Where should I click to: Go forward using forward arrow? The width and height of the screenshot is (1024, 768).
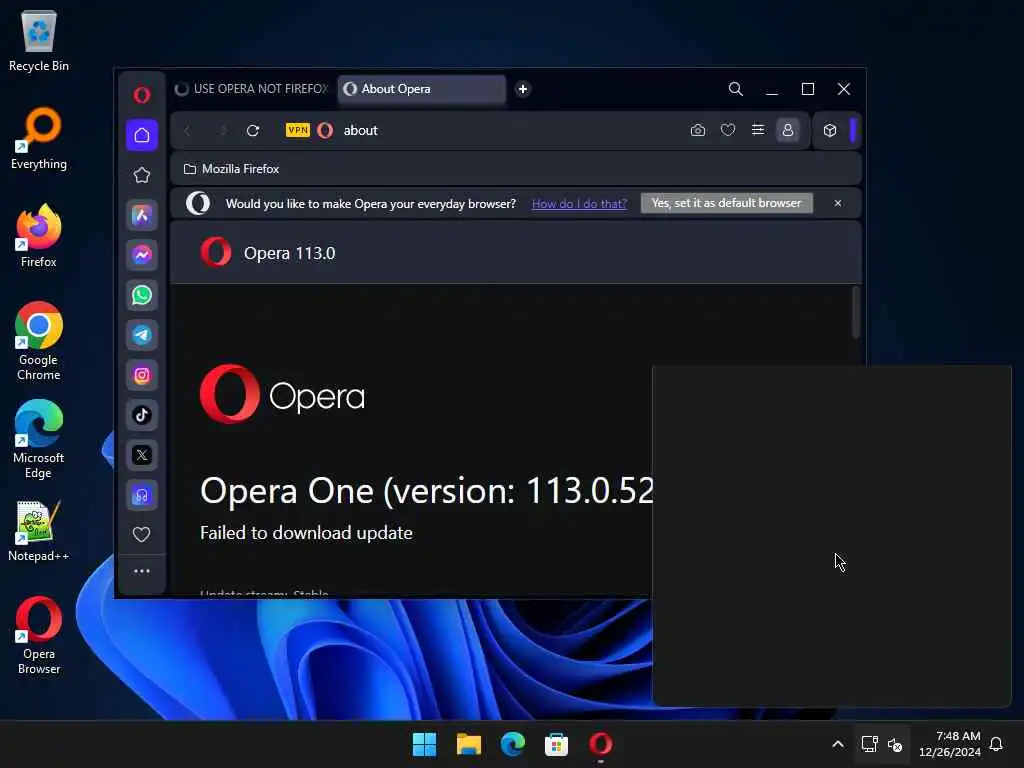pyautogui.click(x=223, y=131)
